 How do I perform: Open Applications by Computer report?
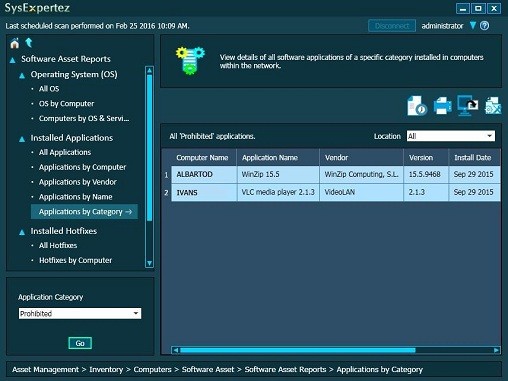pos(82,167)
